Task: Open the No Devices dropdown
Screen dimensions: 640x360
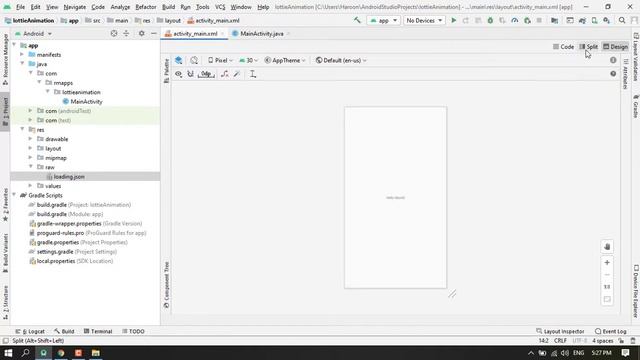Action: [424, 20]
